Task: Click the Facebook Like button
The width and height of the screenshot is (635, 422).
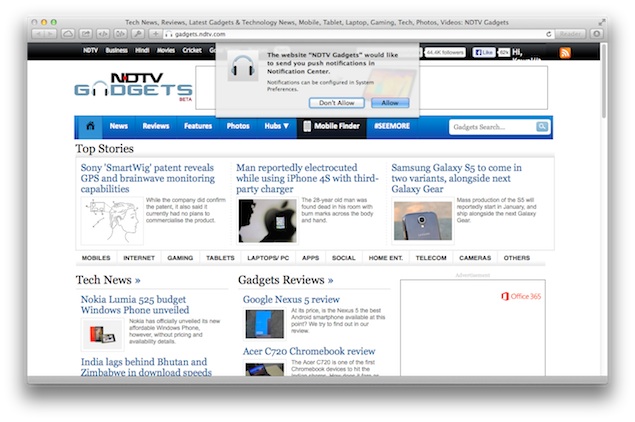Action: point(484,53)
